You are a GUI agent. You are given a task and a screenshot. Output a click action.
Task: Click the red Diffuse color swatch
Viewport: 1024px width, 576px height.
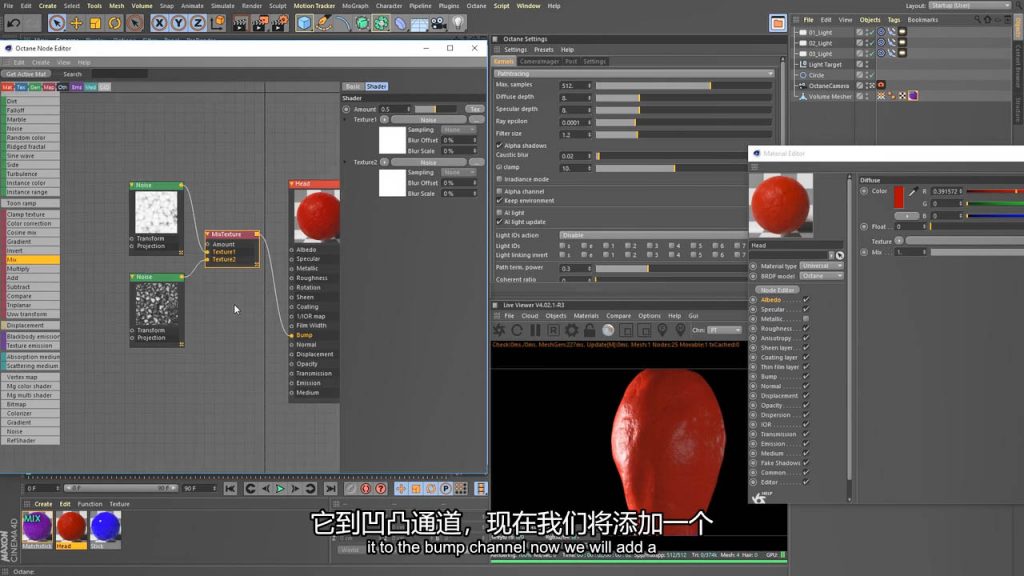tap(899, 197)
